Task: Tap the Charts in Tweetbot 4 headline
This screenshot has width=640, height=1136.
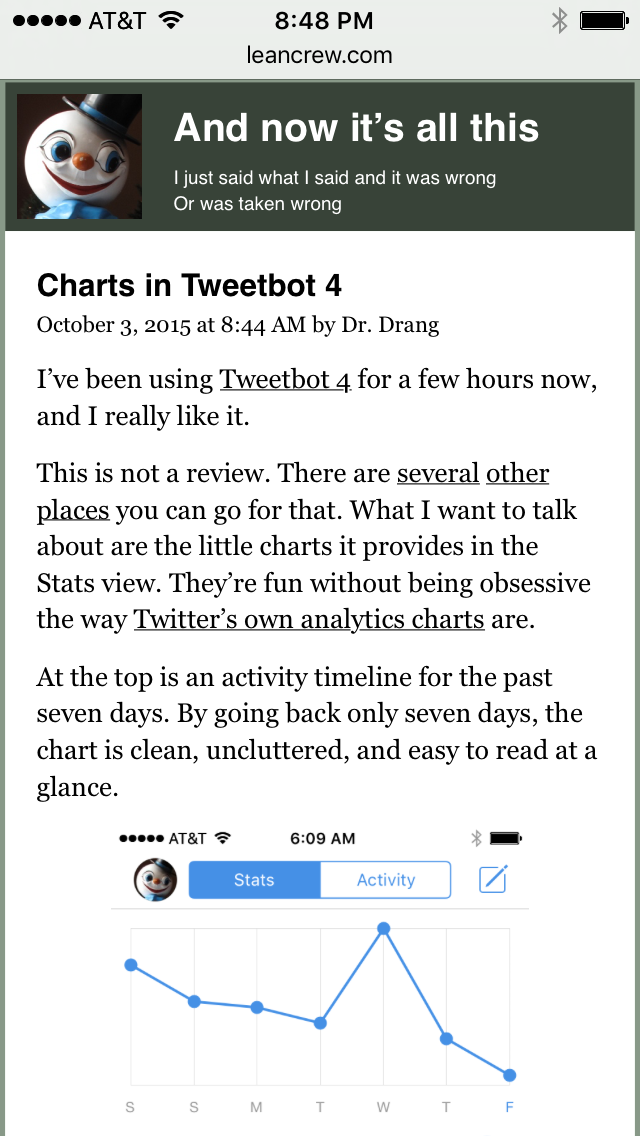Action: pos(189,286)
